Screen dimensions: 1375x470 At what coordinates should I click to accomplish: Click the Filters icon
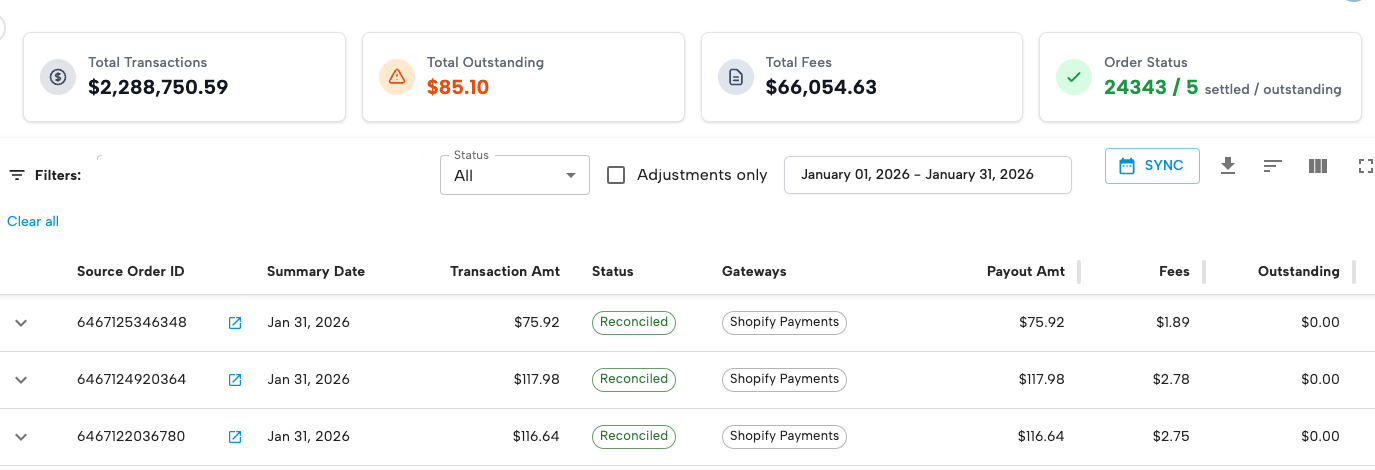pos(17,175)
